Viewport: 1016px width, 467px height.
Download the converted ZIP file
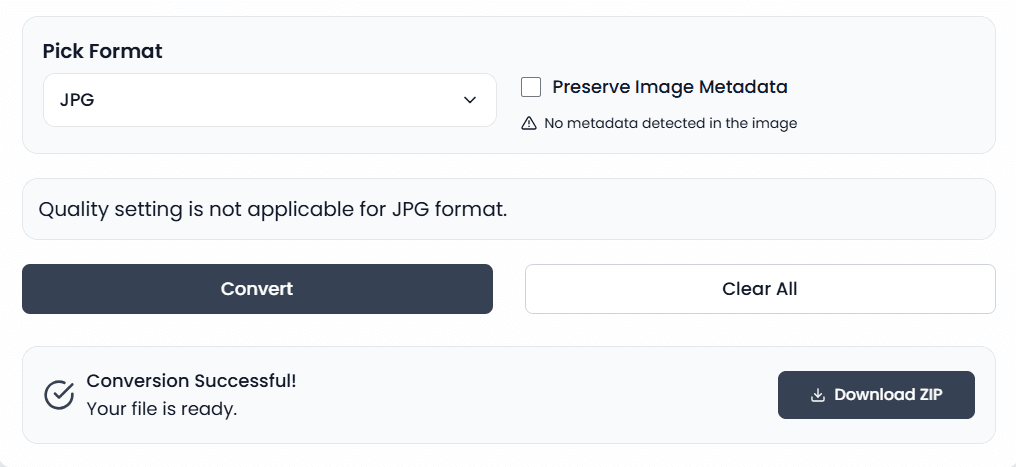pos(876,395)
